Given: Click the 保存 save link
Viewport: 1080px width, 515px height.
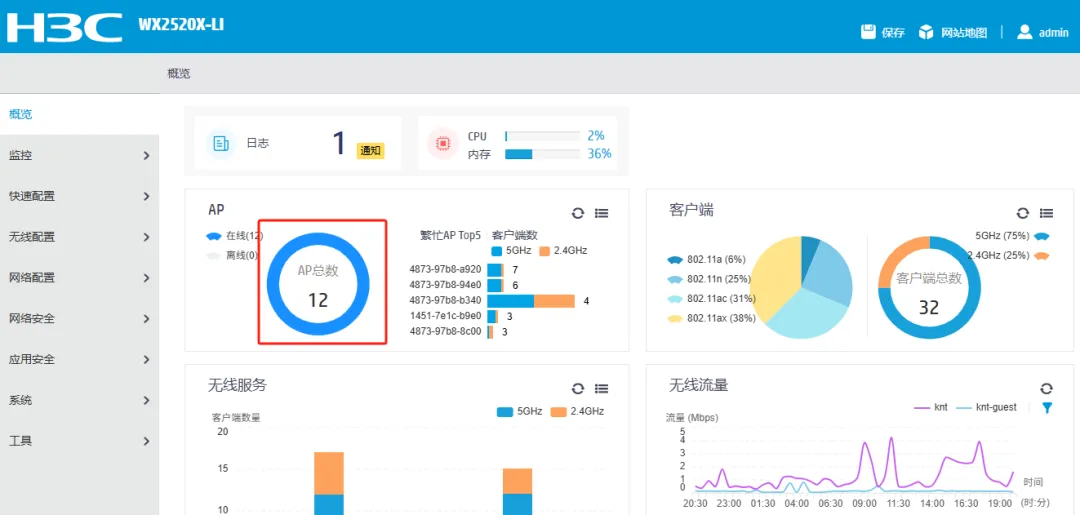Looking at the screenshot, I should [893, 32].
